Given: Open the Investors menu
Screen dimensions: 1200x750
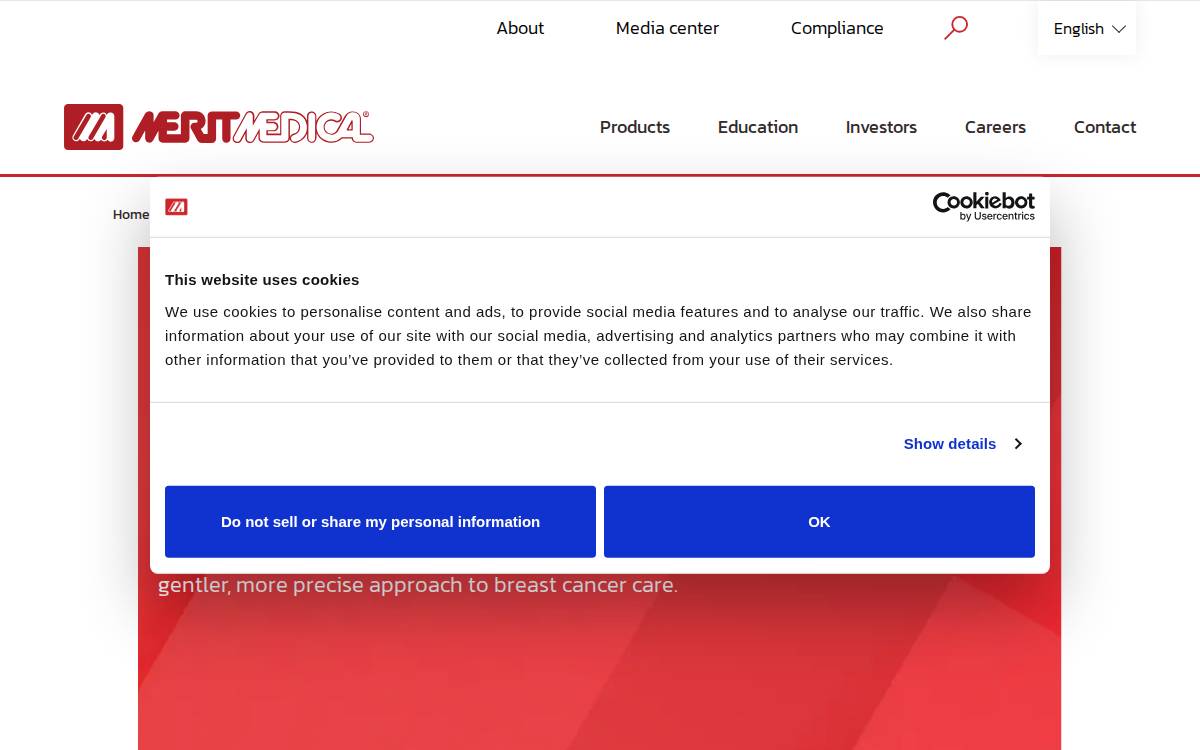Looking at the screenshot, I should [x=881, y=127].
